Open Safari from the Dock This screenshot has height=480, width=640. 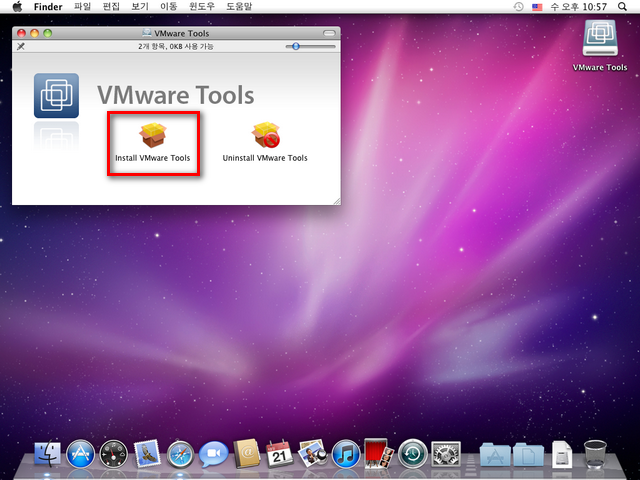pos(180,454)
